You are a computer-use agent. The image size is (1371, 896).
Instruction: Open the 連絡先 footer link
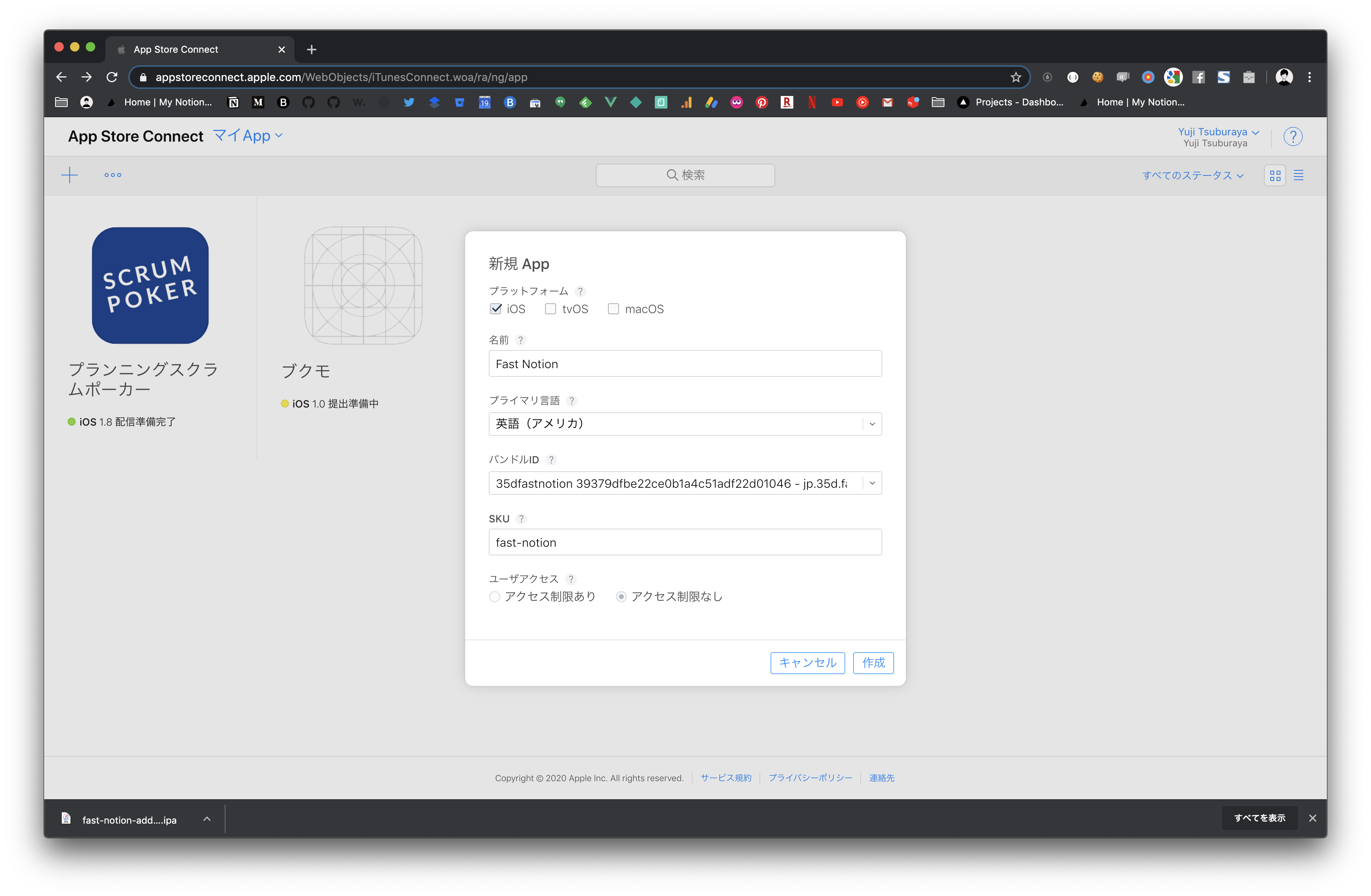[881, 778]
